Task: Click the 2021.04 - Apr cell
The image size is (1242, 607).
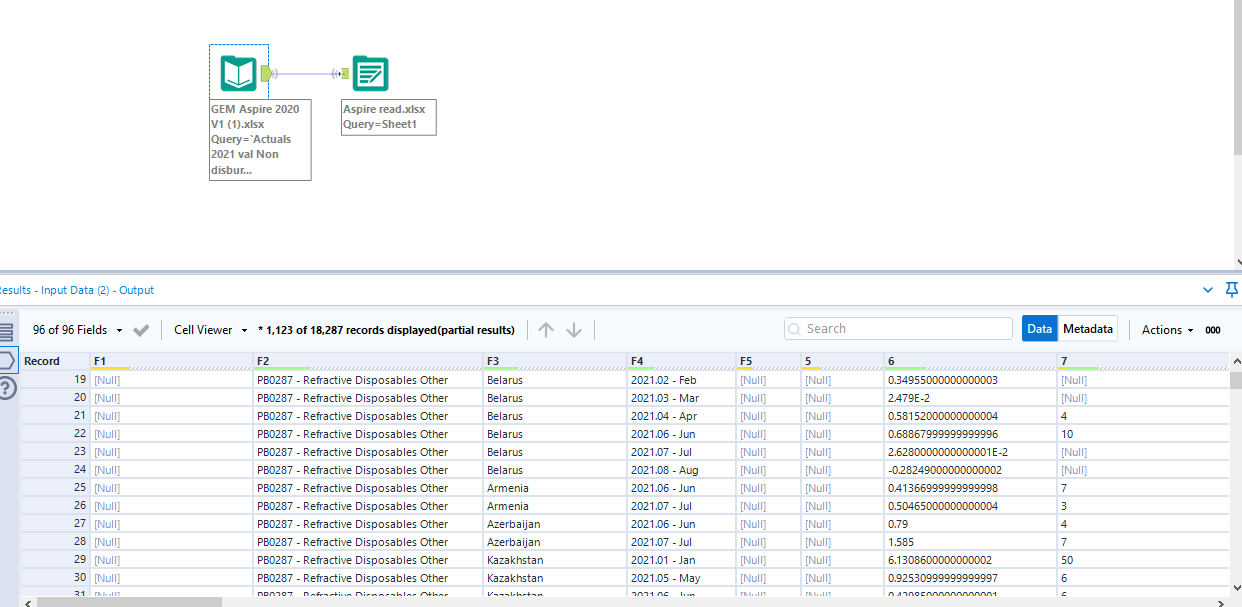Action: pos(680,416)
